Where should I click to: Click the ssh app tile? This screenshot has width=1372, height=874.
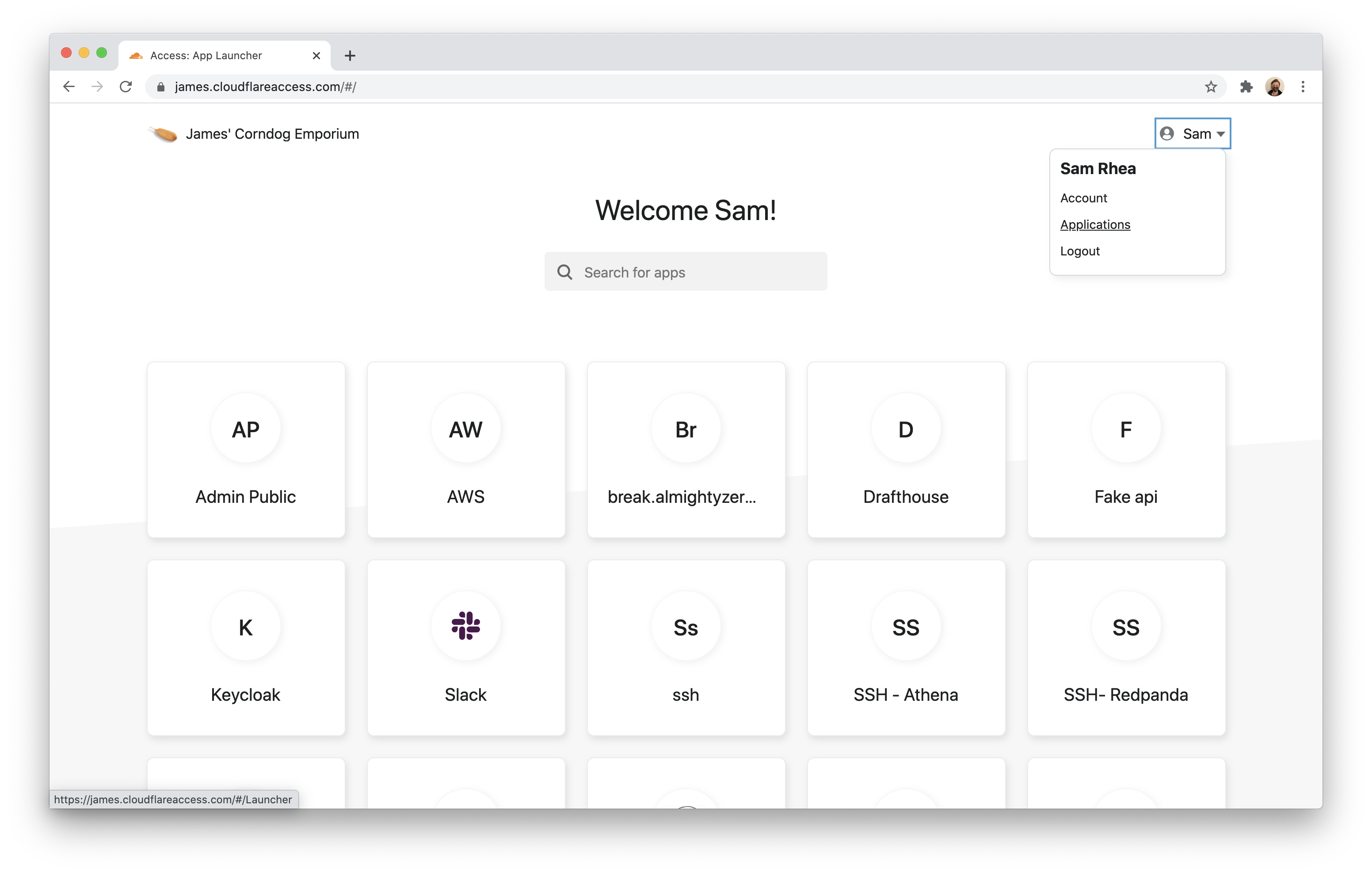(686, 649)
